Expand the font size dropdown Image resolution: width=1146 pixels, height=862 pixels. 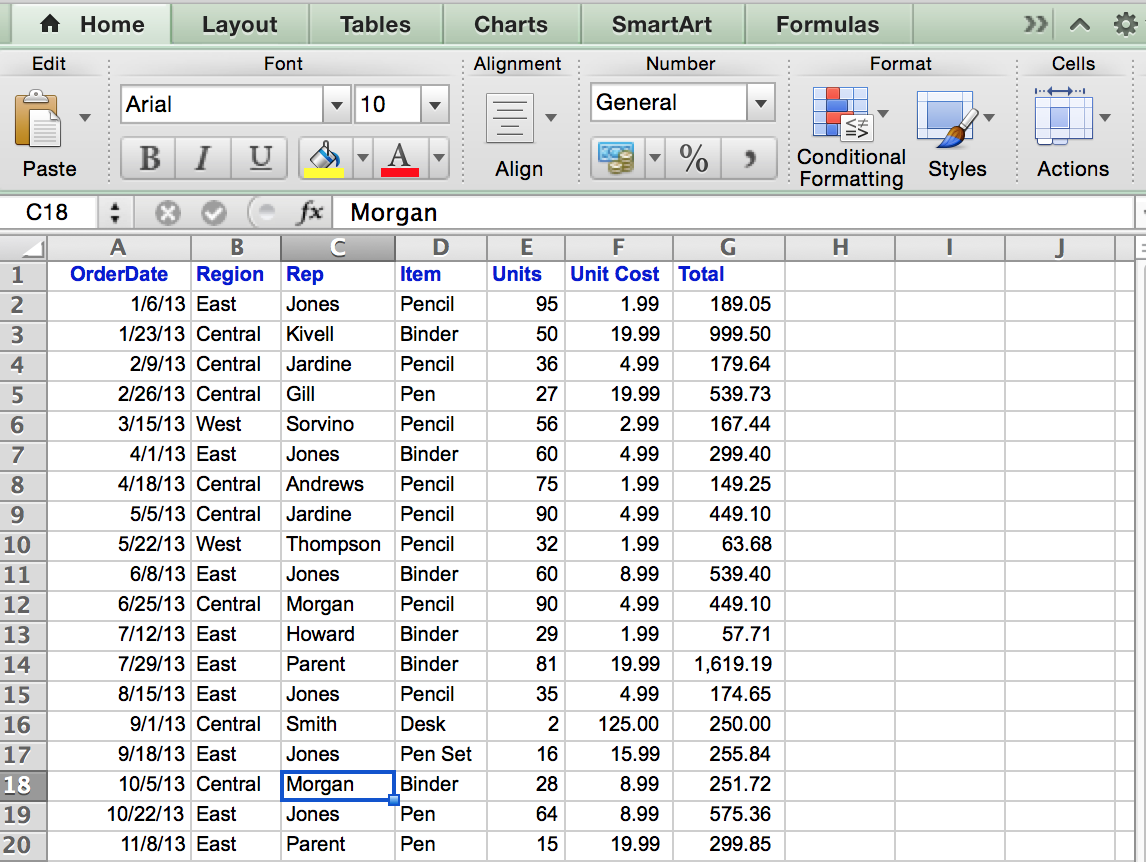click(435, 104)
